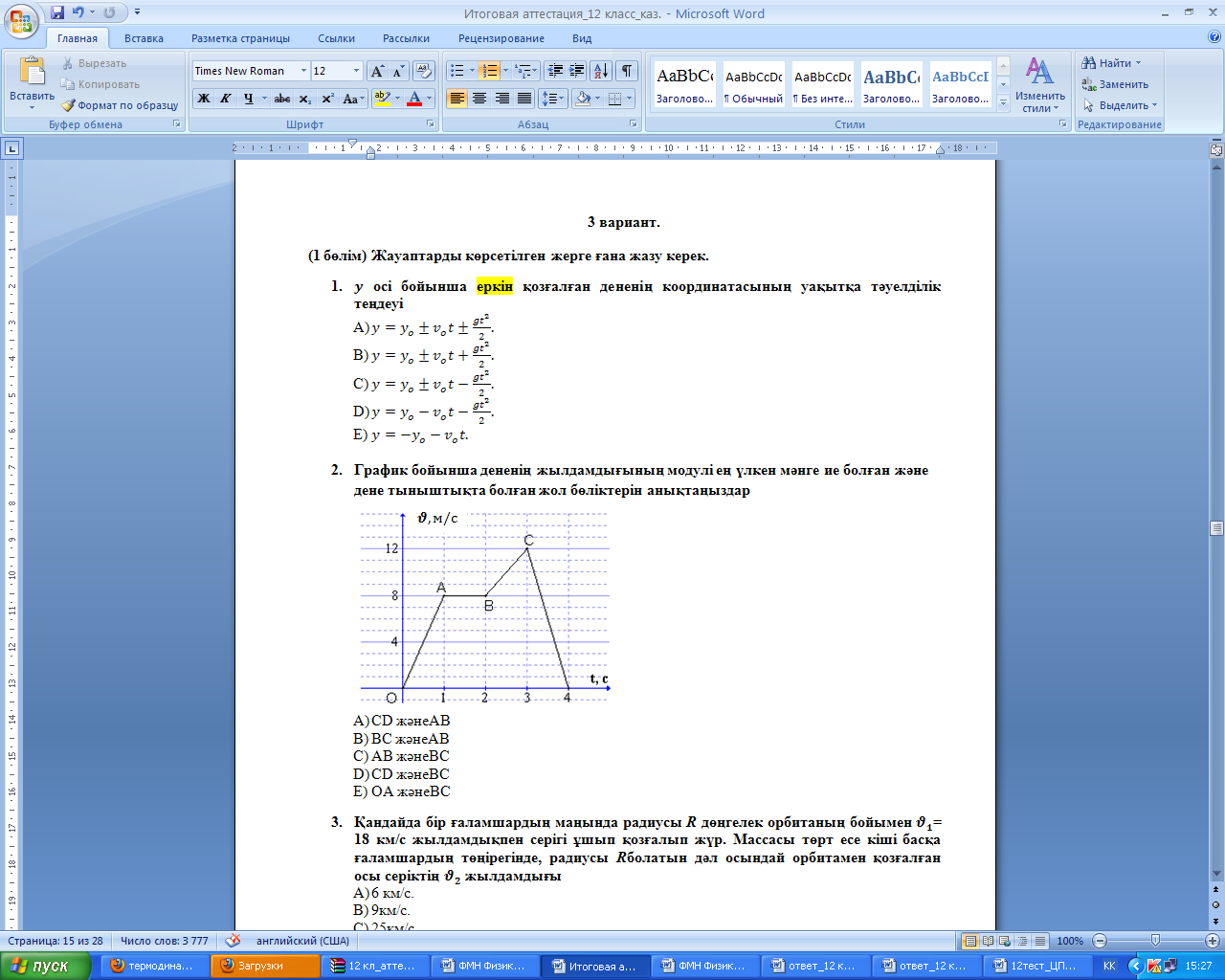This screenshot has width=1225, height=980.
Task: Click the Paste (Вставить) clipboard icon
Action: [x=33, y=72]
